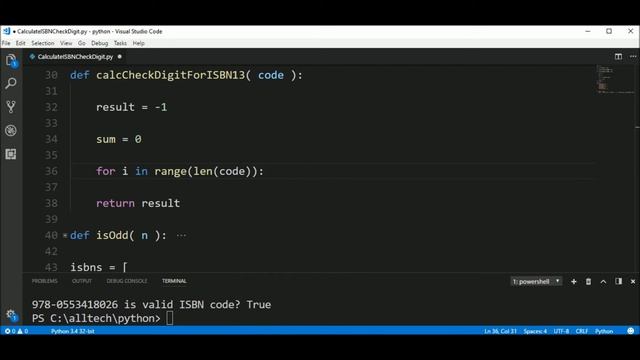The image size is (640, 360).
Task: Open the Manage gear settings icon
Action: tap(11, 315)
